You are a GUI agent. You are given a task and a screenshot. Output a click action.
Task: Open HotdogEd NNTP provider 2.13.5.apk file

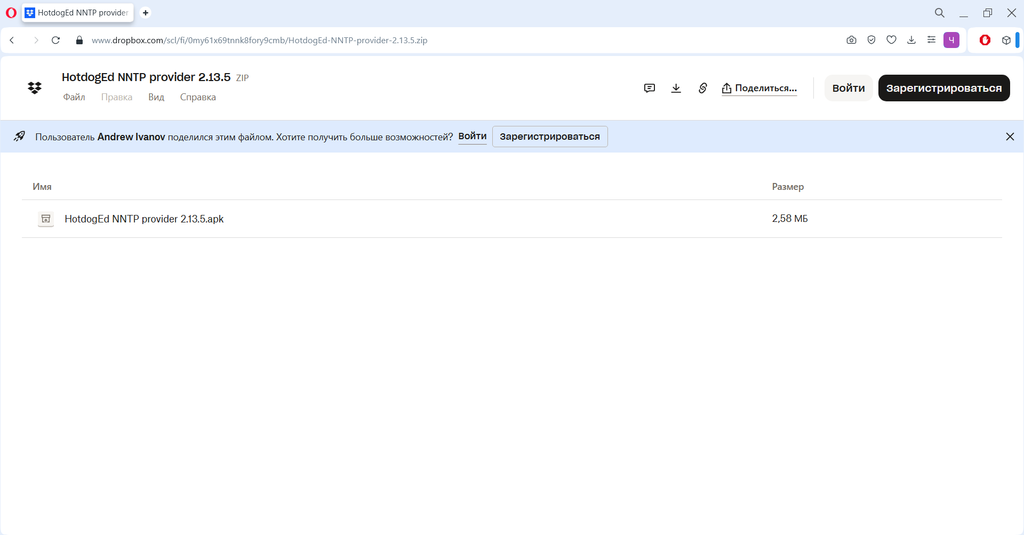point(144,219)
